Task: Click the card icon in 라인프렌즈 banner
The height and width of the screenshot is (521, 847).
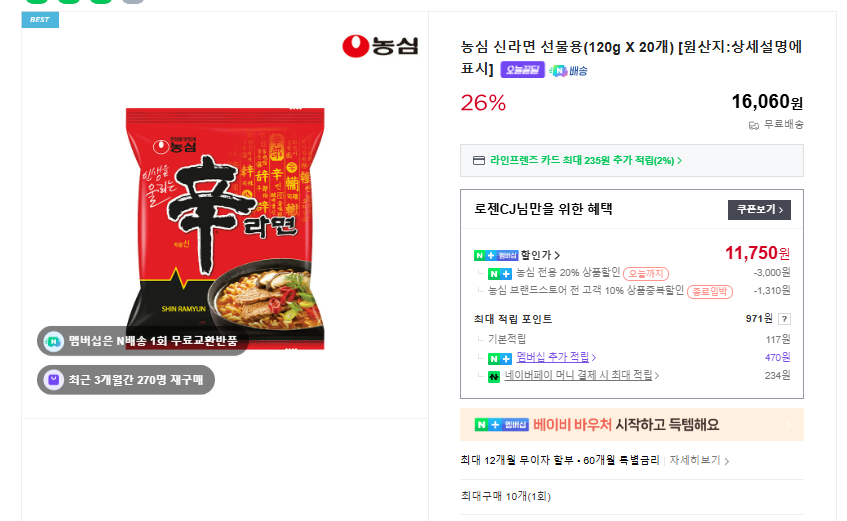Action: (479, 161)
